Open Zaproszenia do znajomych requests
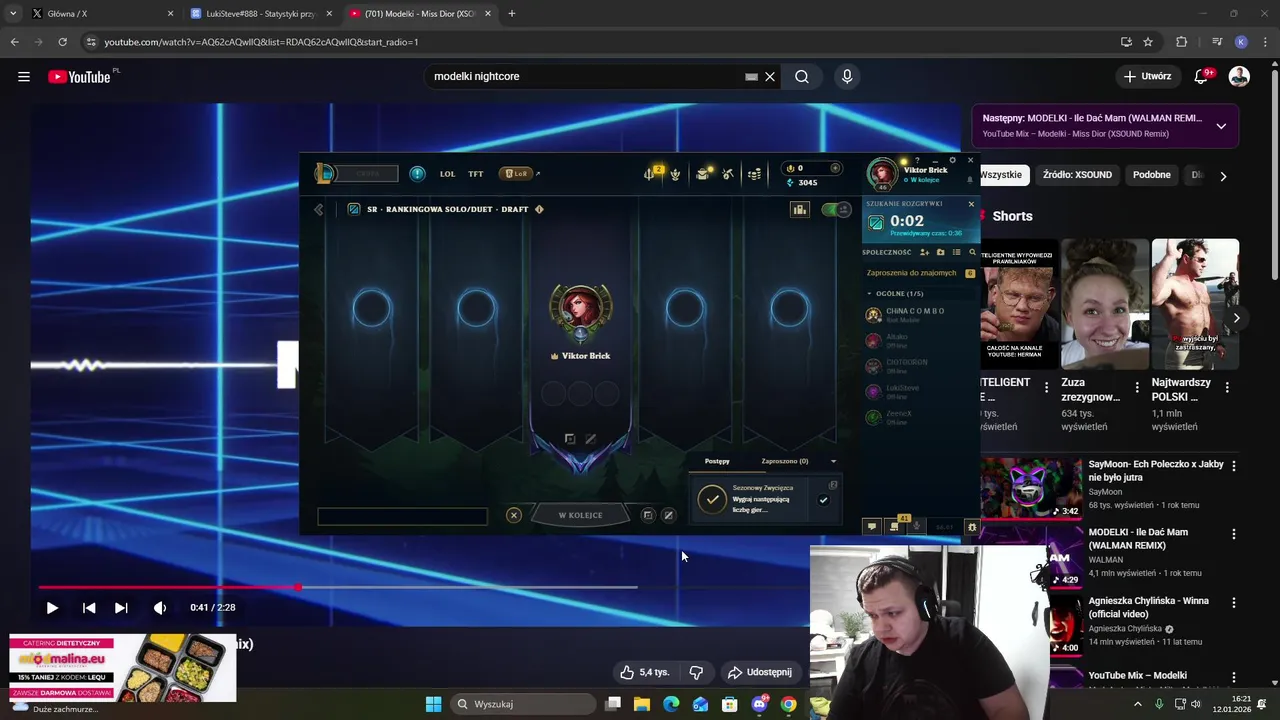 point(920,273)
